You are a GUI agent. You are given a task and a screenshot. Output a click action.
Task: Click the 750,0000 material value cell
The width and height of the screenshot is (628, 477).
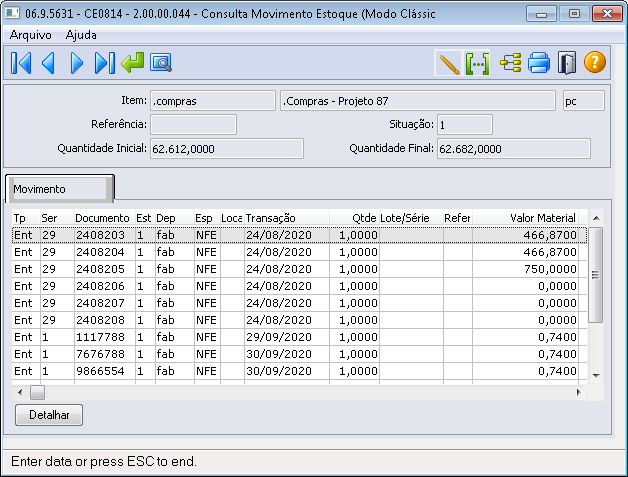coord(525,269)
